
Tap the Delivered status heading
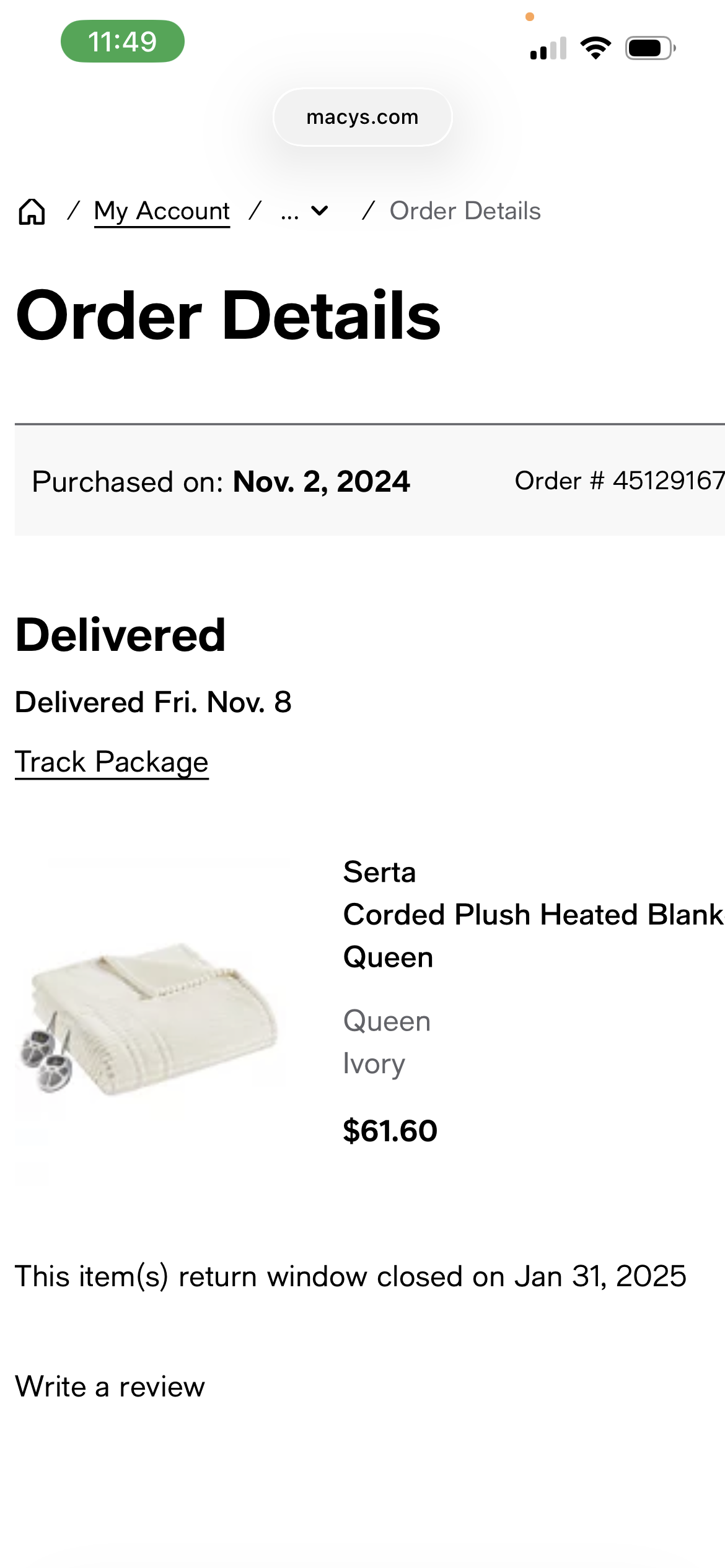[120, 635]
